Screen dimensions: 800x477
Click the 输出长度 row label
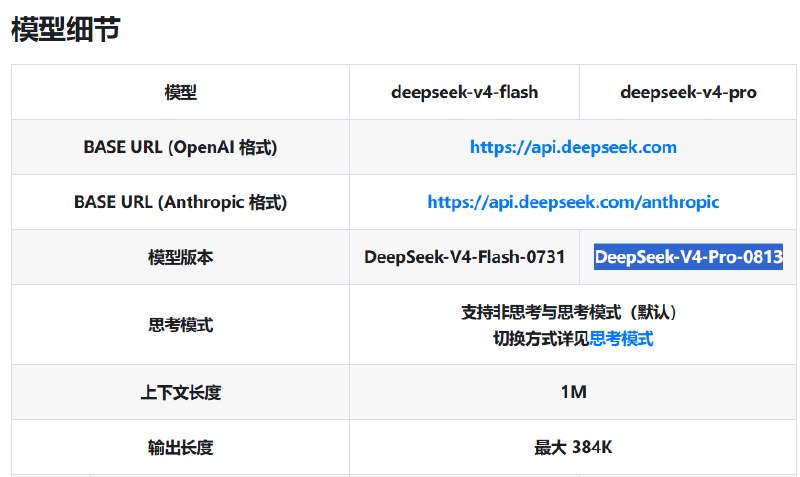click(x=181, y=447)
